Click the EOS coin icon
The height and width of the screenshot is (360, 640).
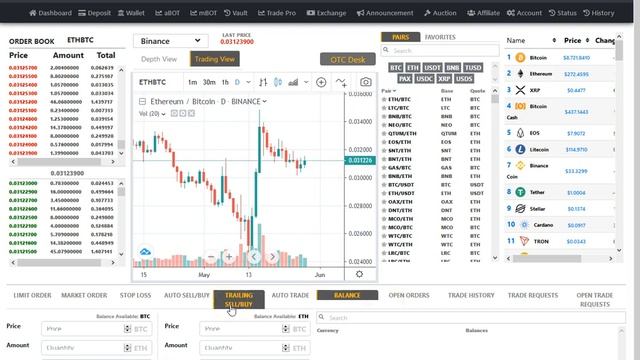click(x=520, y=133)
